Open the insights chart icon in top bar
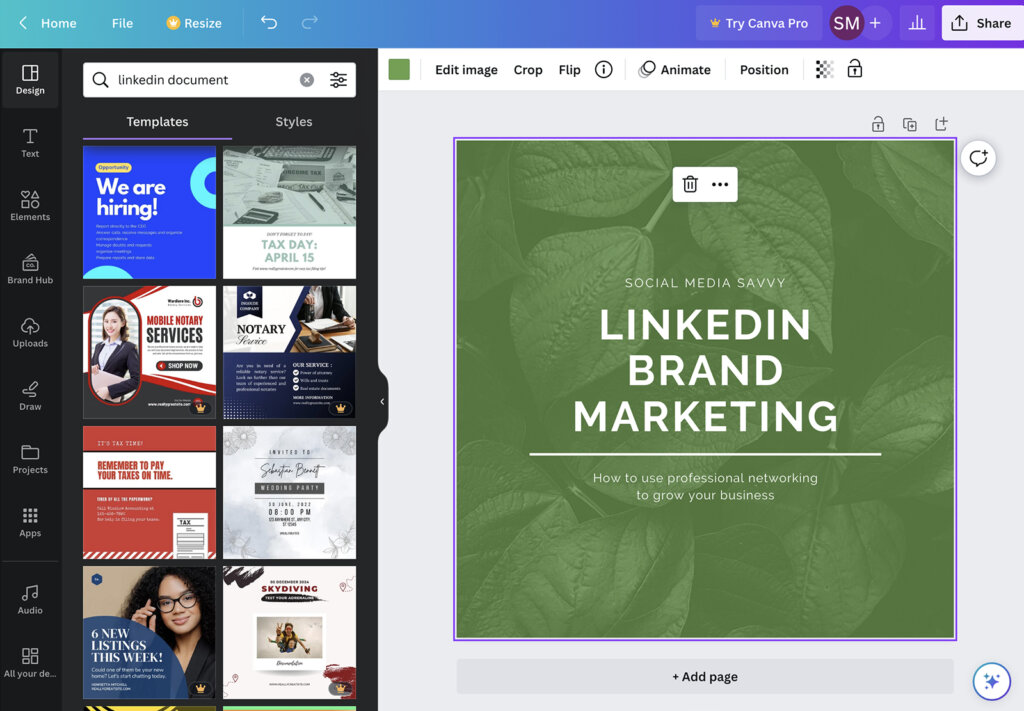Image resolution: width=1024 pixels, height=711 pixels. [x=917, y=22]
